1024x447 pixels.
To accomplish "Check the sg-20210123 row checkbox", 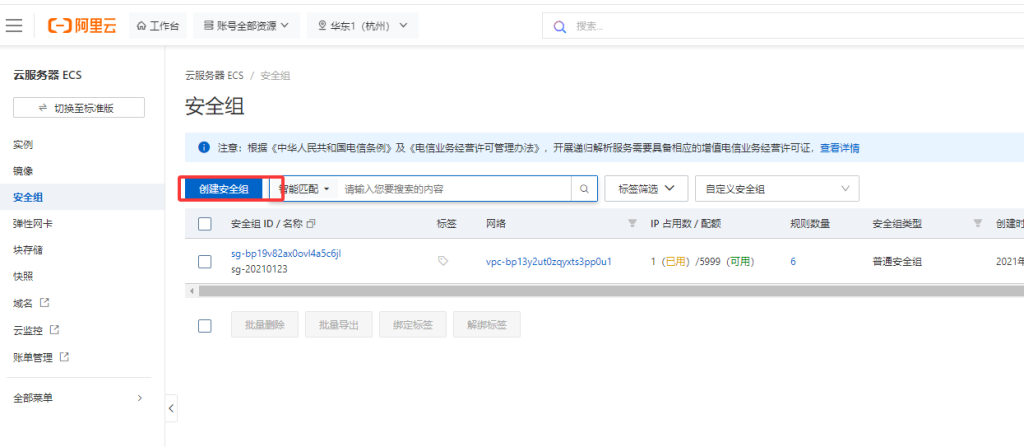I will tap(204, 261).
